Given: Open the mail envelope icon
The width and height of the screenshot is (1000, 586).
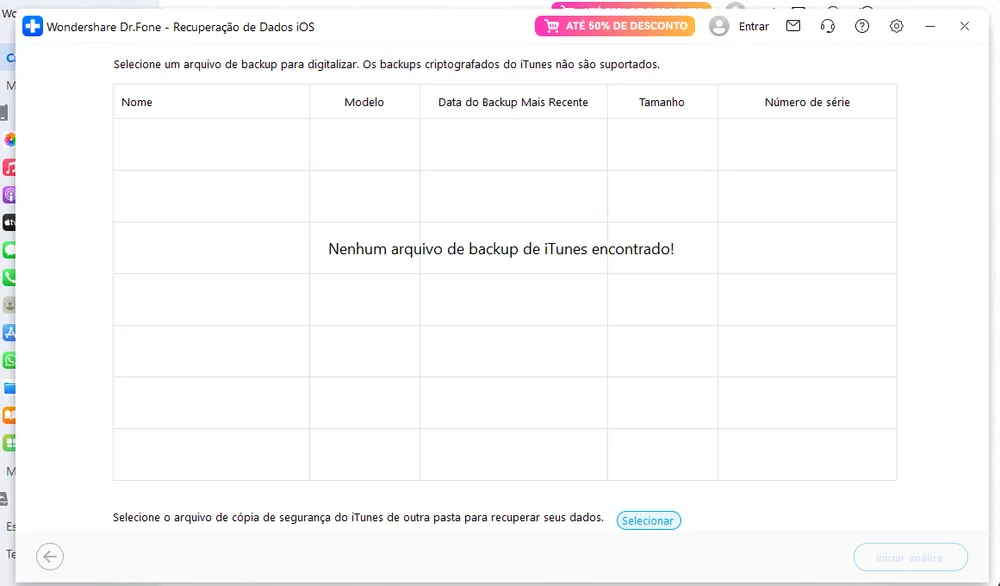Looking at the screenshot, I should pos(793,26).
